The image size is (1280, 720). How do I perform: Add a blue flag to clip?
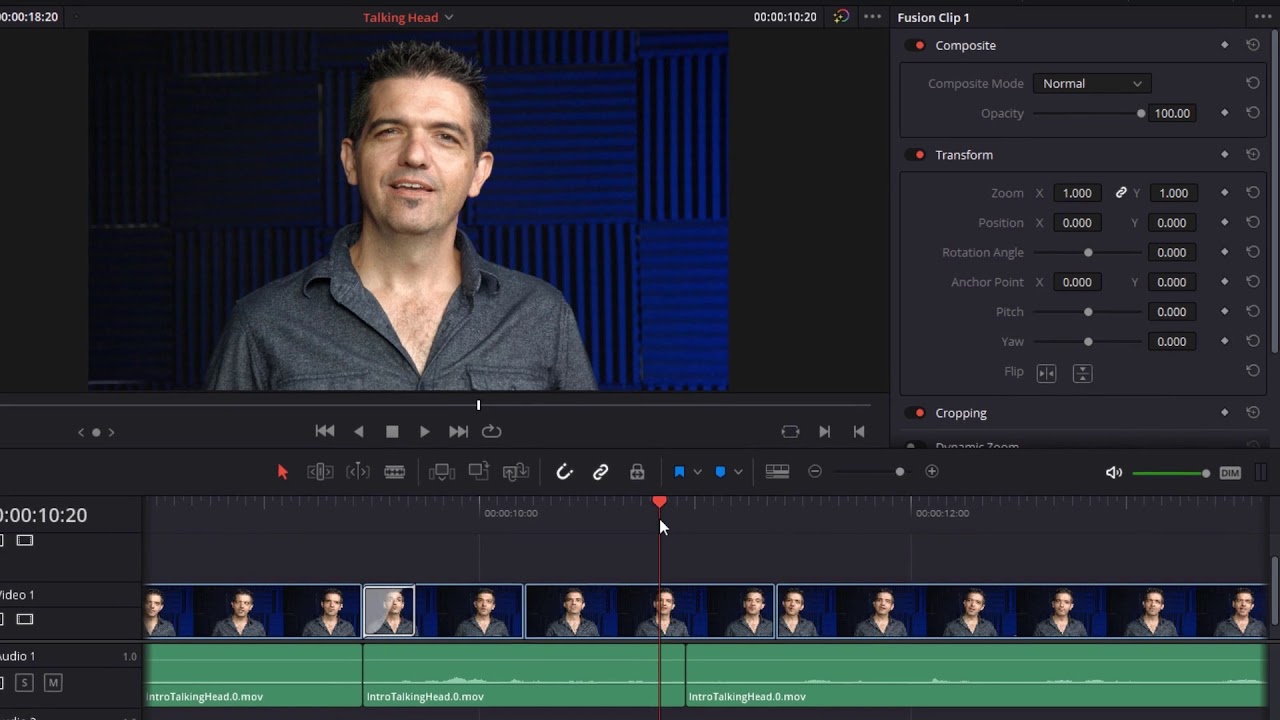(679, 472)
